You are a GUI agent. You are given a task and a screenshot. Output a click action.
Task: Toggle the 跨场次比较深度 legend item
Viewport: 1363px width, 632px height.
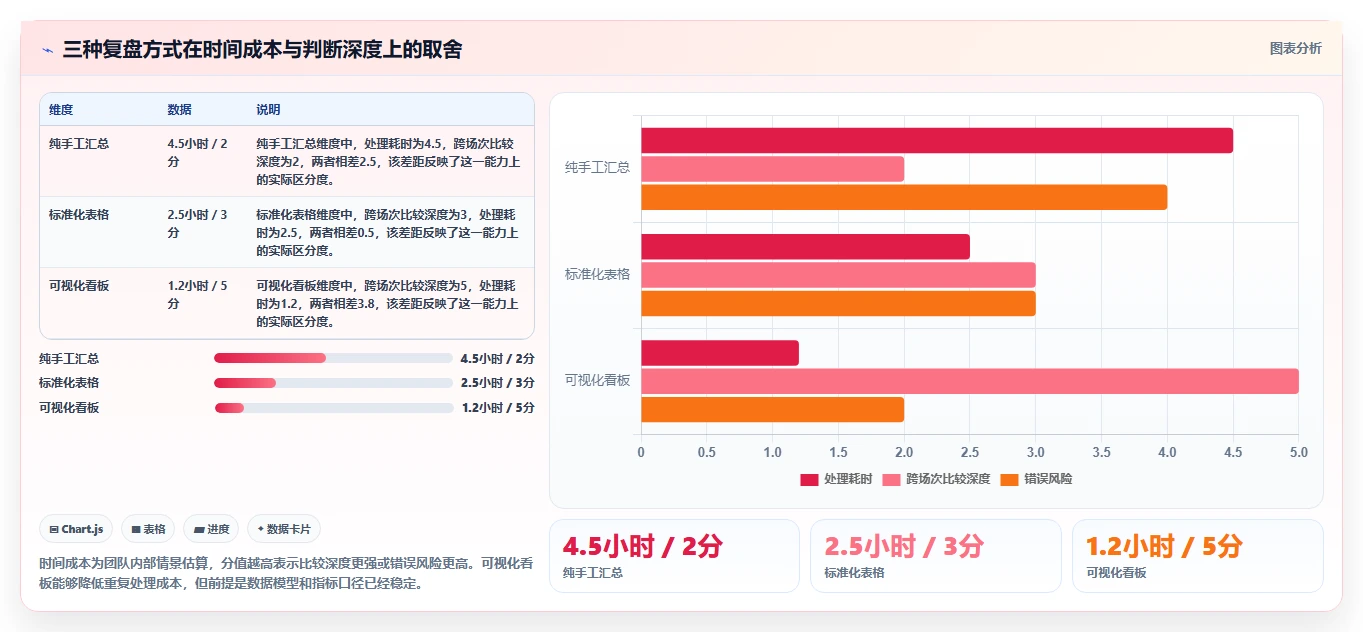pos(936,479)
